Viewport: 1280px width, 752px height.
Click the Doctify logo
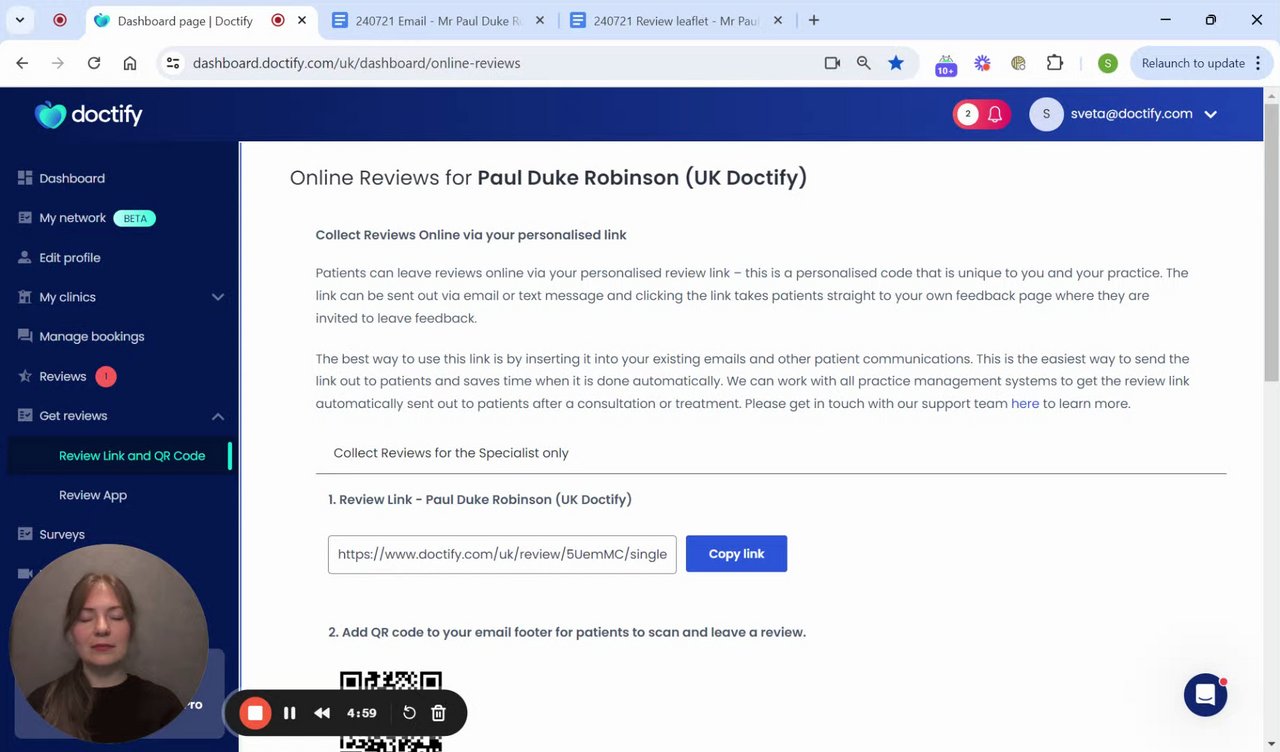pyautogui.click(x=89, y=114)
